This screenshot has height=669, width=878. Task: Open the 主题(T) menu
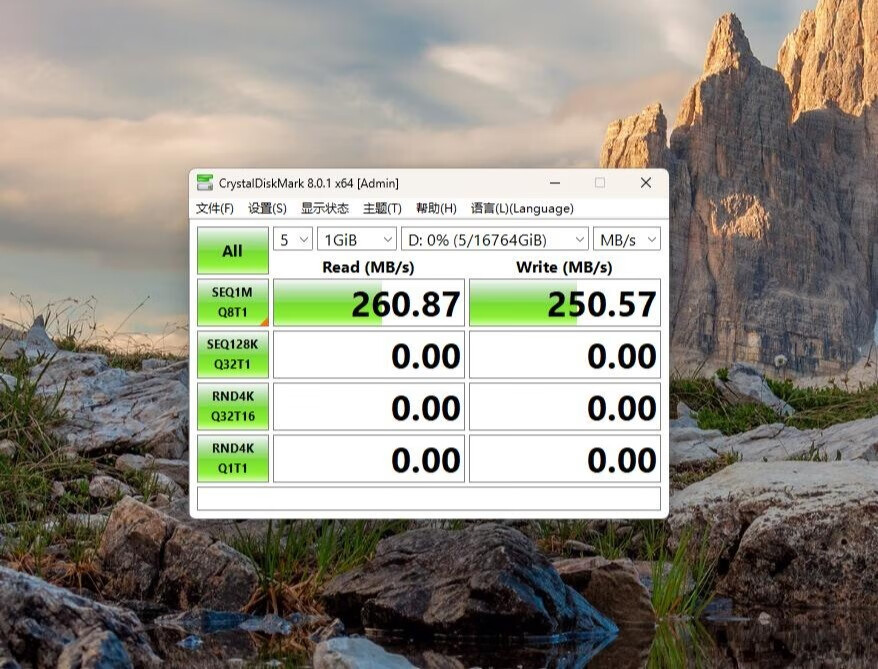pyautogui.click(x=382, y=208)
